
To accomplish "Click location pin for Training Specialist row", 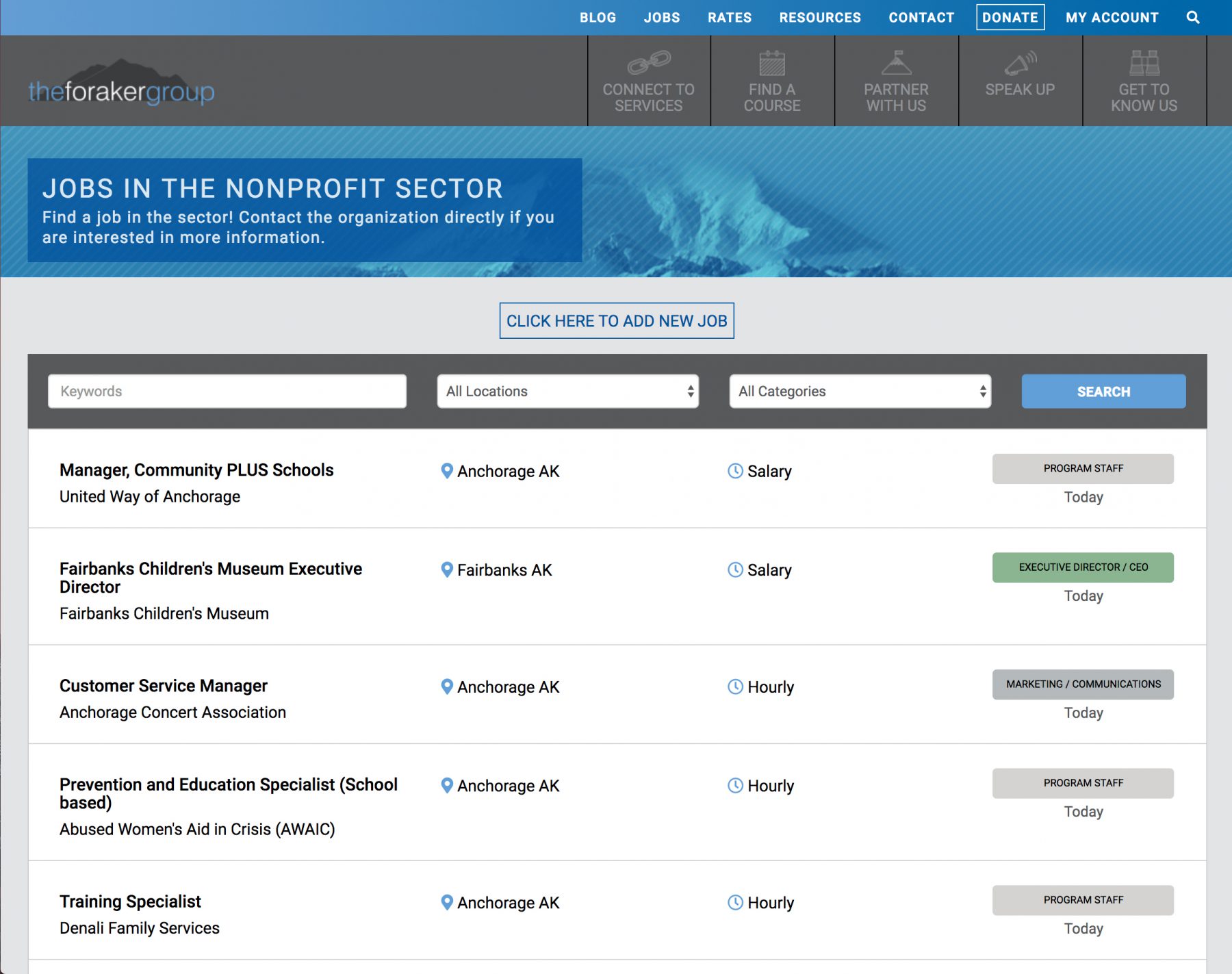I will [x=447, y=902].
